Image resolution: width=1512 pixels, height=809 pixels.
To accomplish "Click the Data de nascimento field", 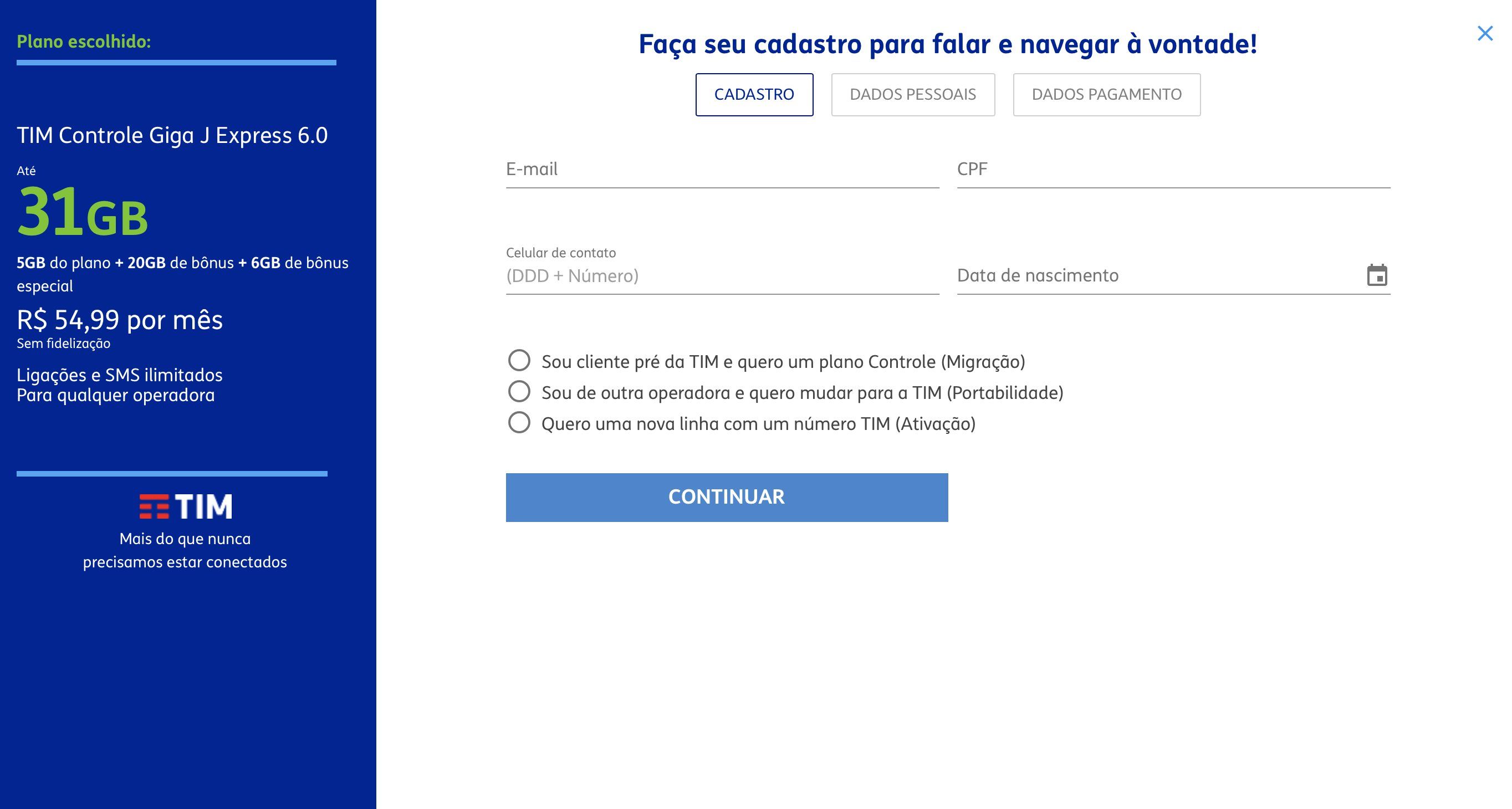I will point(1159,276).
